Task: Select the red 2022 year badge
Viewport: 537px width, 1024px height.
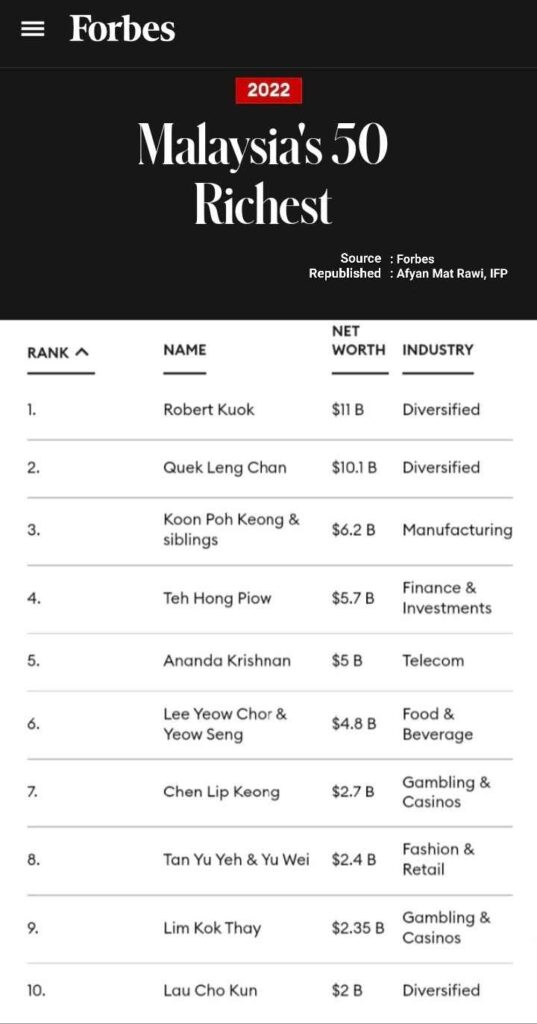Action: [268, 90]
